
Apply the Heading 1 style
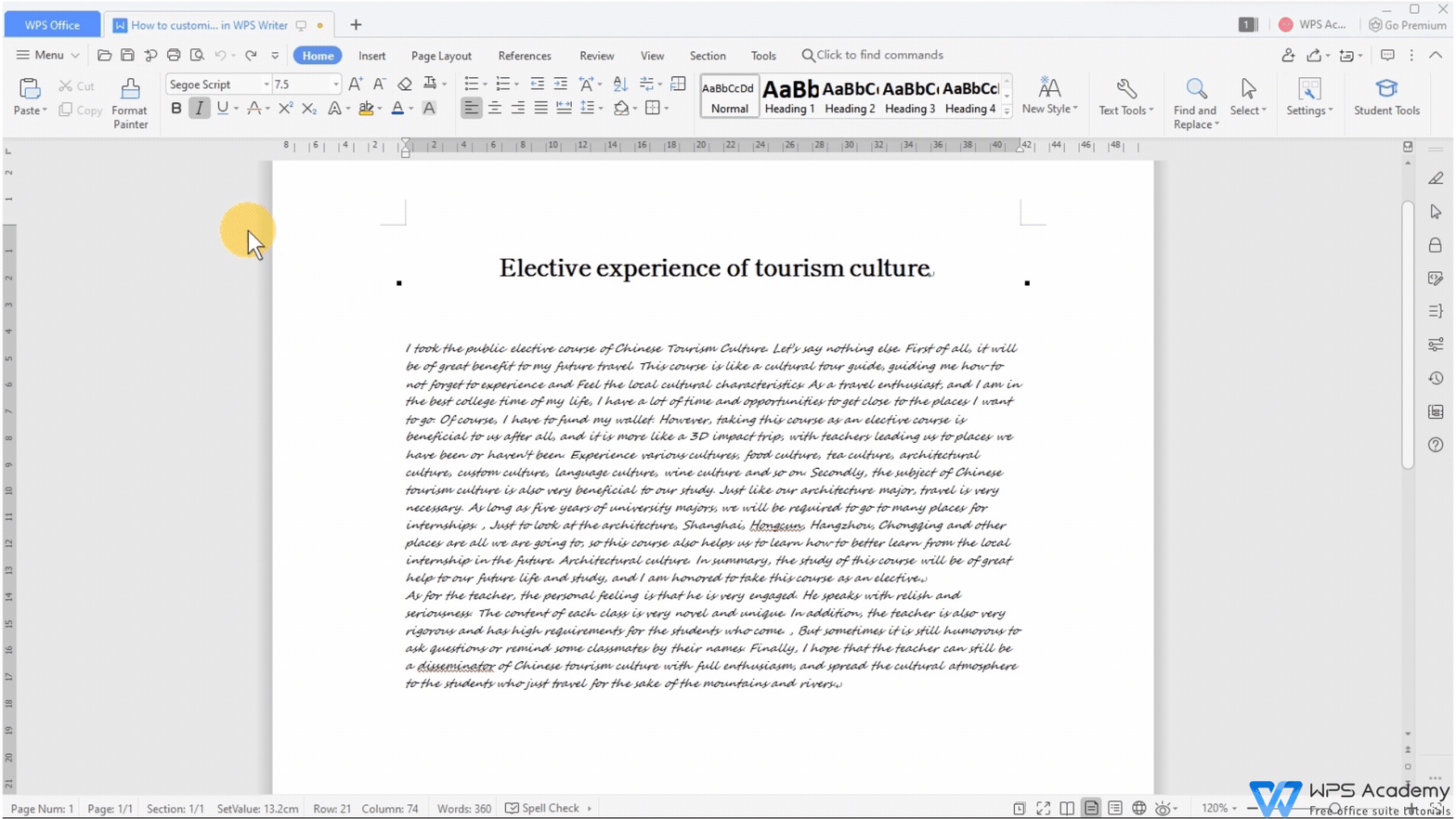click(790, 96)
